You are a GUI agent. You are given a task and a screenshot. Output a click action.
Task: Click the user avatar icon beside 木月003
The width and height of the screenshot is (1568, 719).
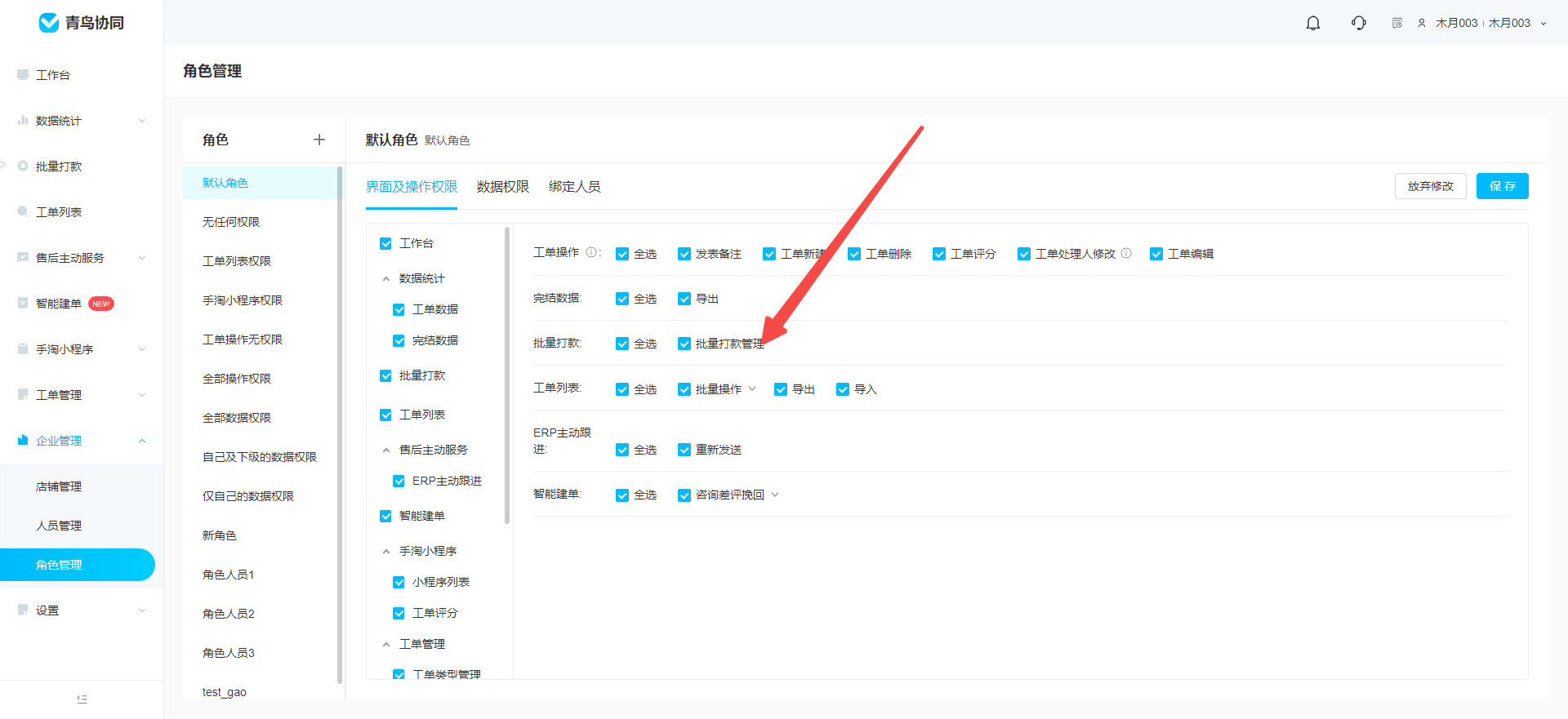(1422, 23)
